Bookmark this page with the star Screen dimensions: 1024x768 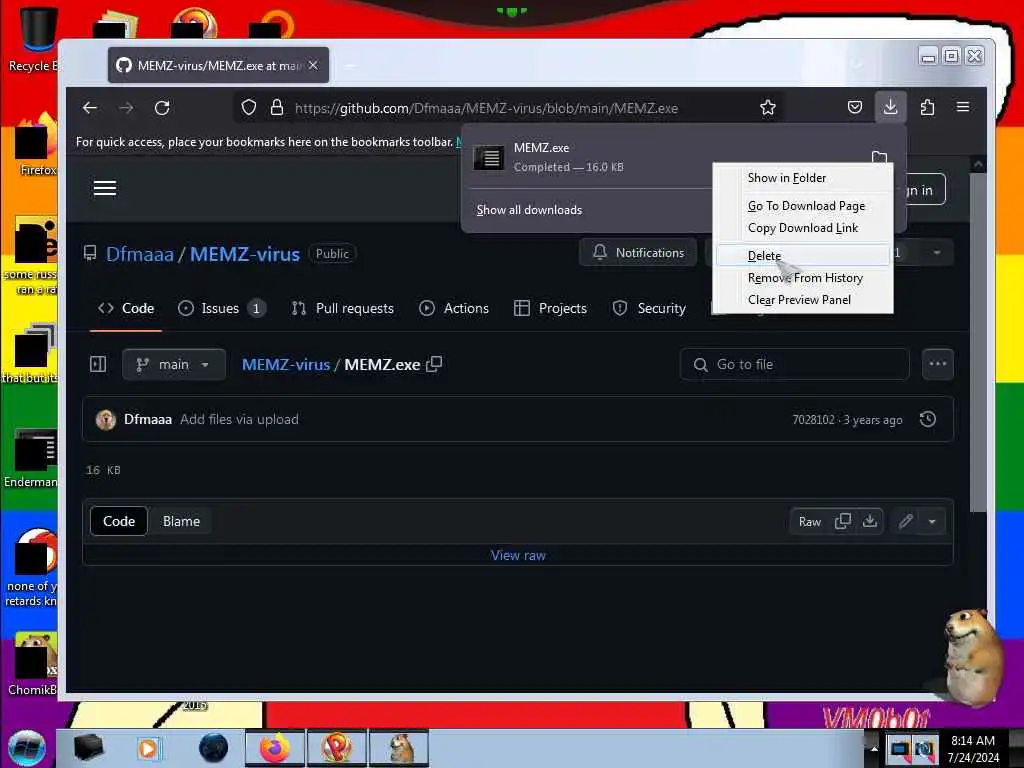tap(768, 107)
